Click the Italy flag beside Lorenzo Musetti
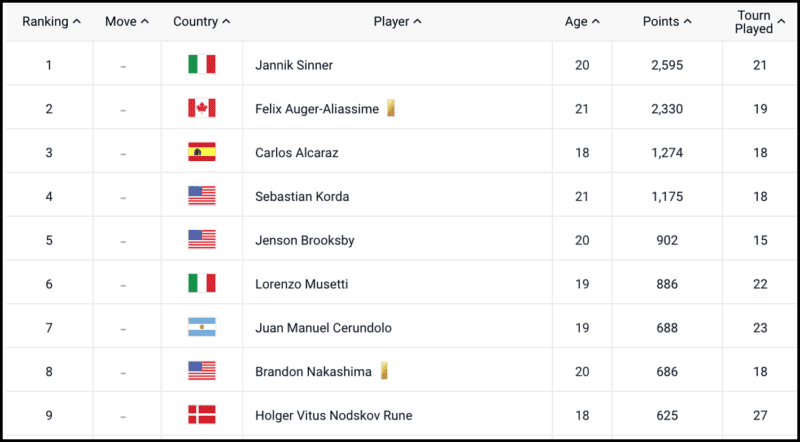The width and height of the screenshot is (800, 442). (202, 283)
